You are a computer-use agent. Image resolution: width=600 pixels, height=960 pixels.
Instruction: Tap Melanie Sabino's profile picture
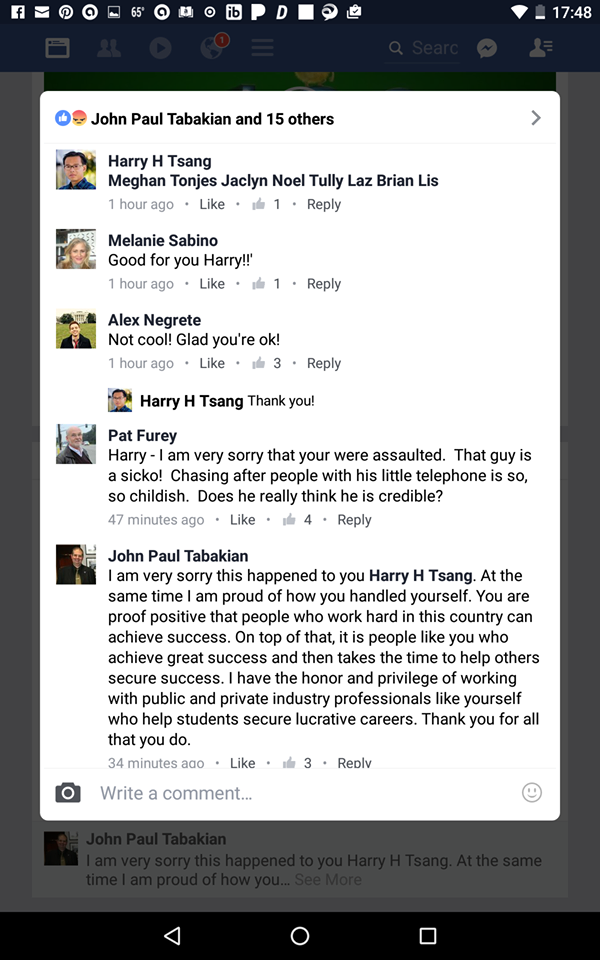tap(76, 250)
